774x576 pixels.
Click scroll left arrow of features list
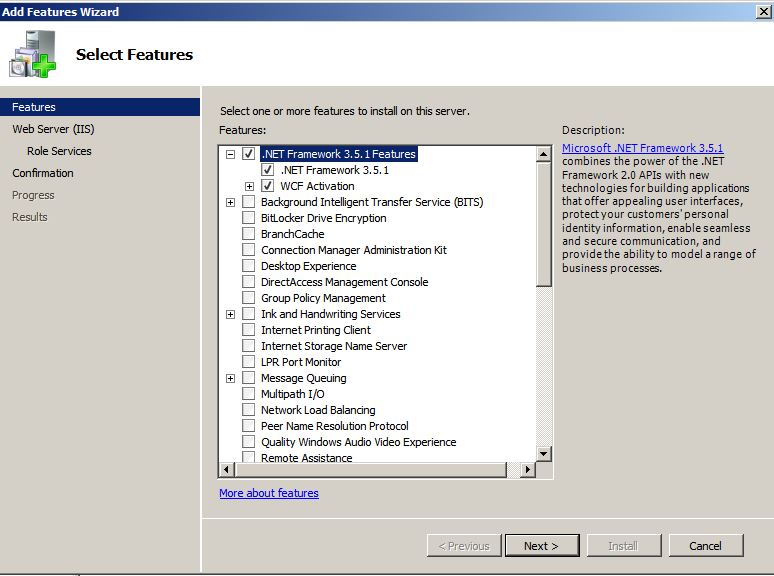click(227, 469)
